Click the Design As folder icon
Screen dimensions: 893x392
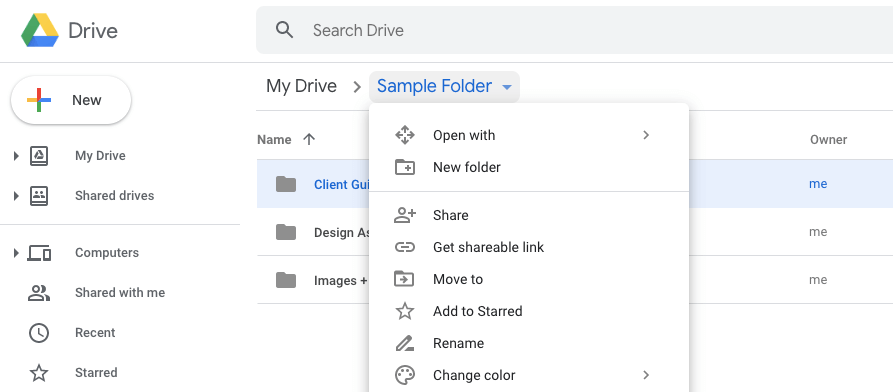286,232
